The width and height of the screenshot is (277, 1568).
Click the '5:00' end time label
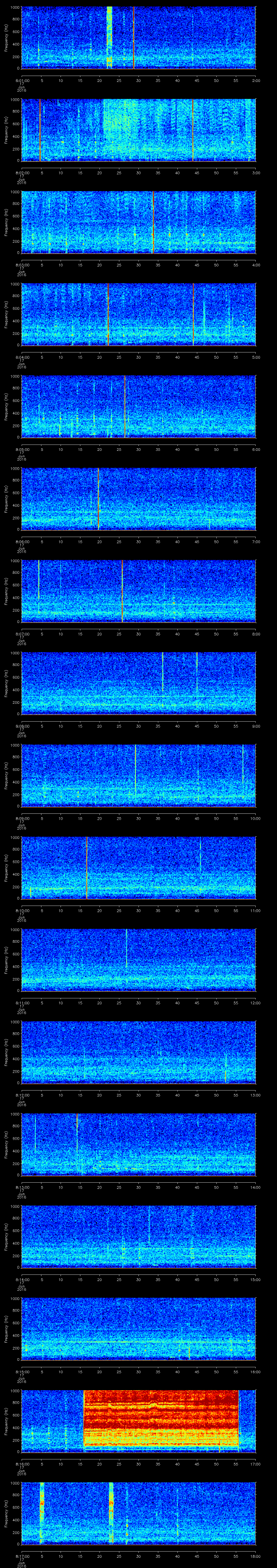pyautogui.click(x=256, y=357)
